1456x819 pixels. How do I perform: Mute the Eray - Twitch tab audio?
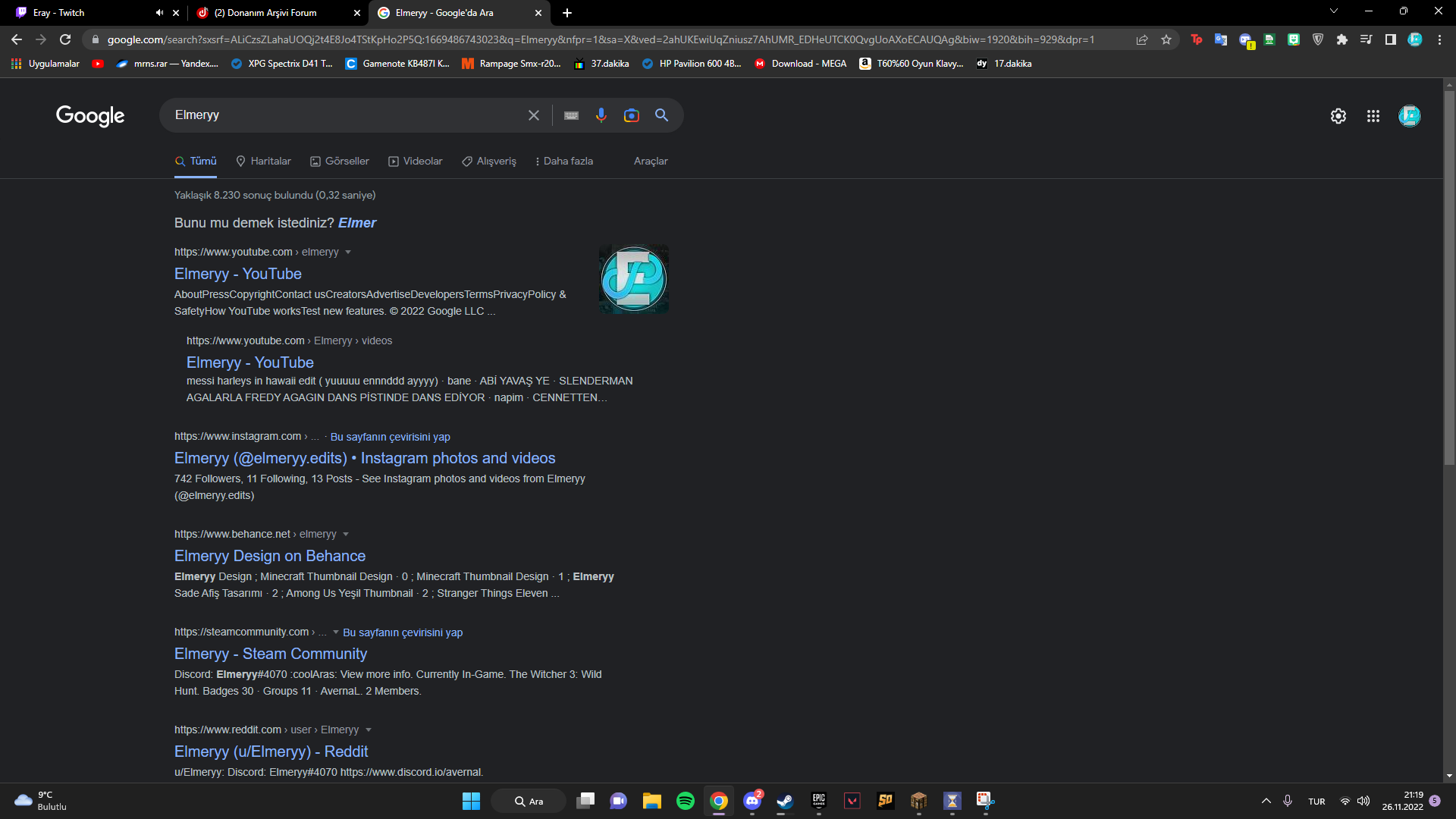(x=159, y=13)
